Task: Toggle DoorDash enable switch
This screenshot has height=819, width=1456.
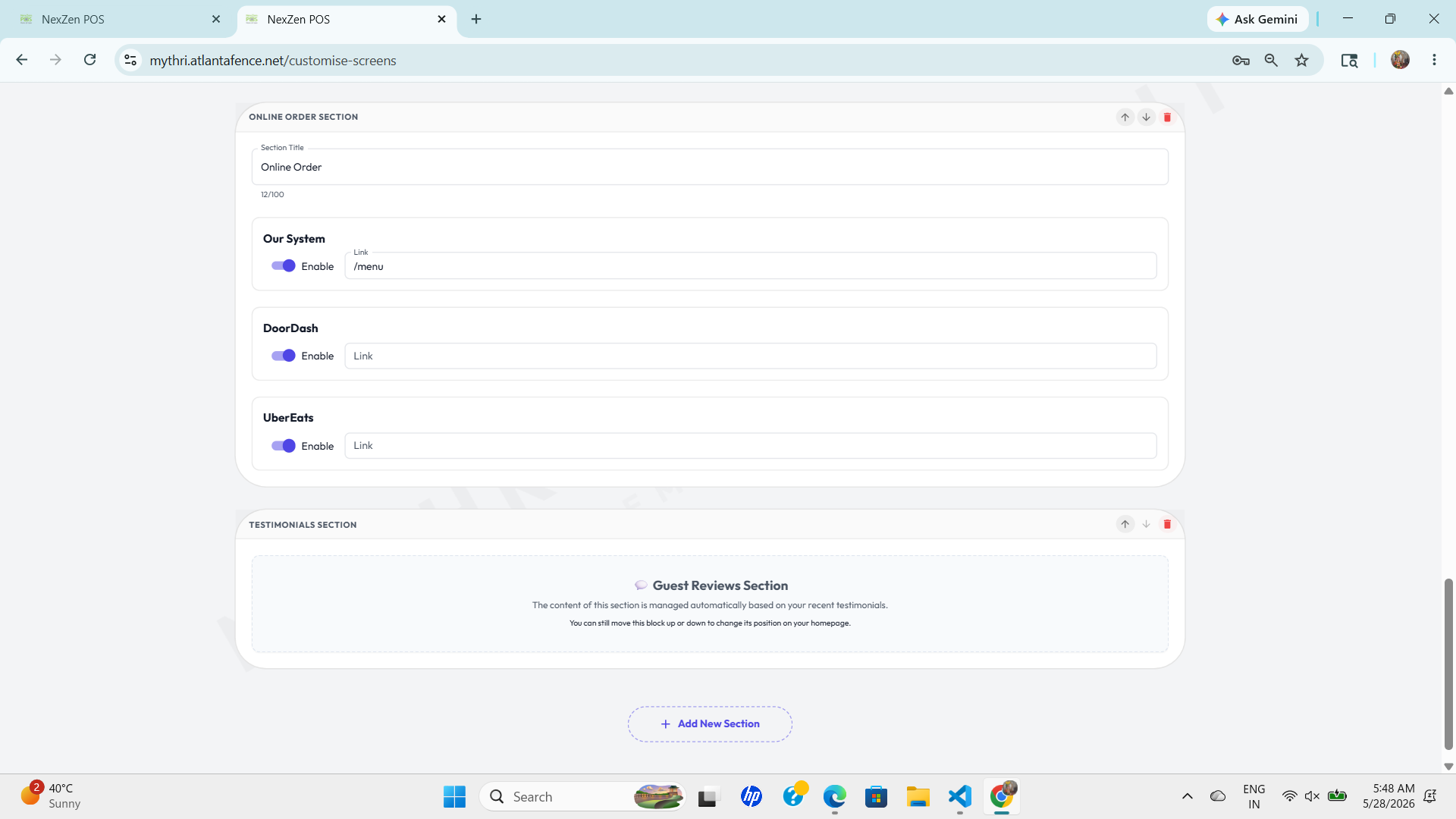Action: click(284, 356)
